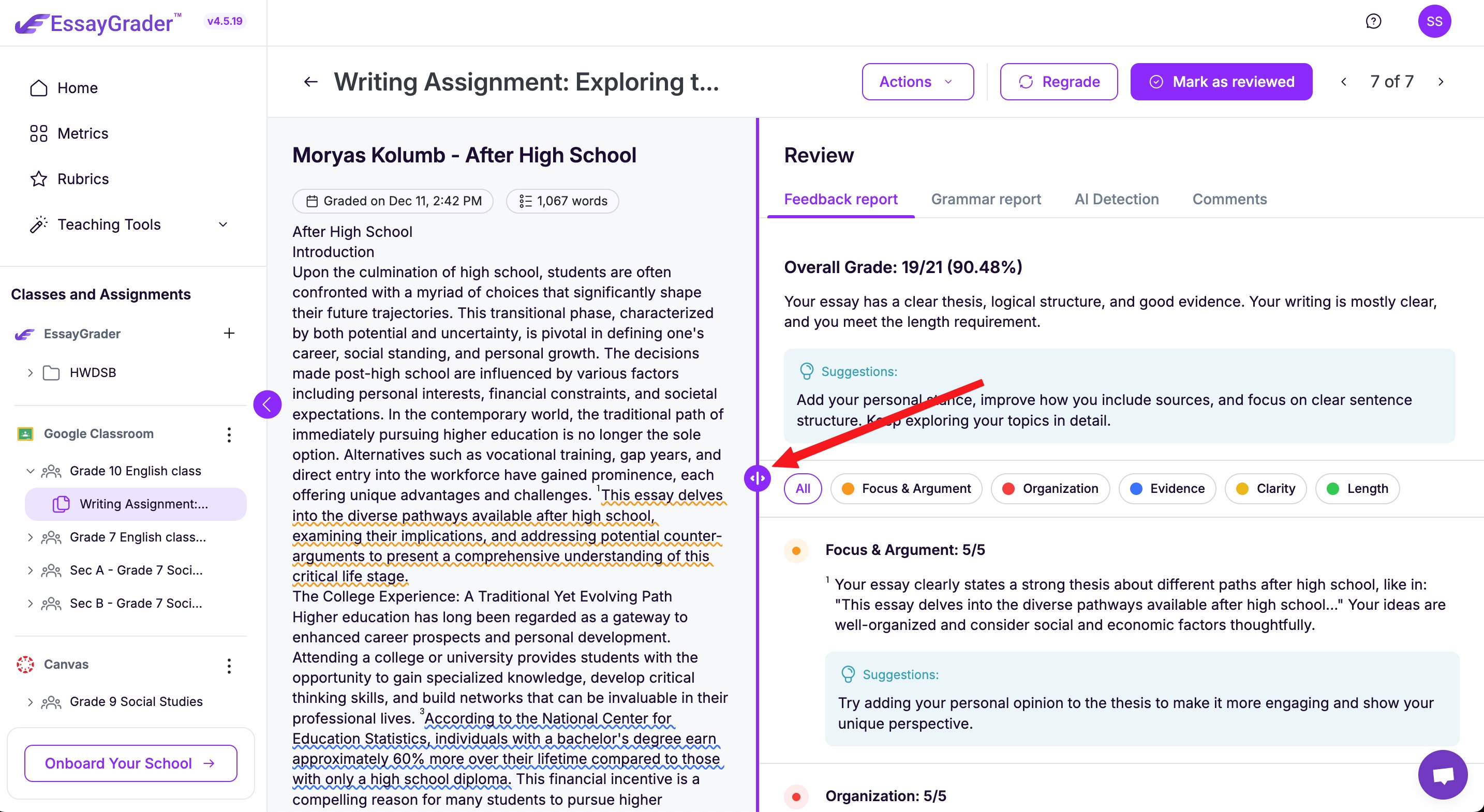Go to next submission arrow

click(1441, 82)
